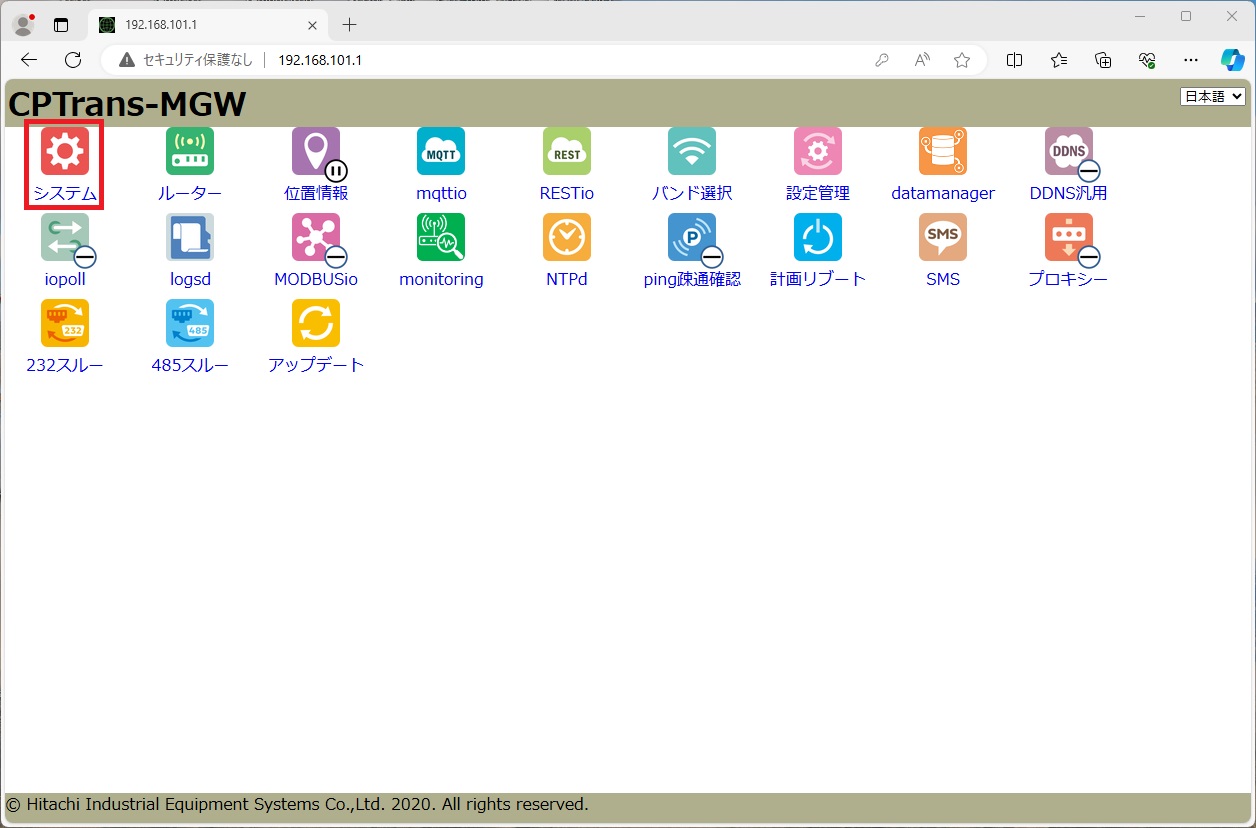Close the 192.168.101.1 tab

313,24
